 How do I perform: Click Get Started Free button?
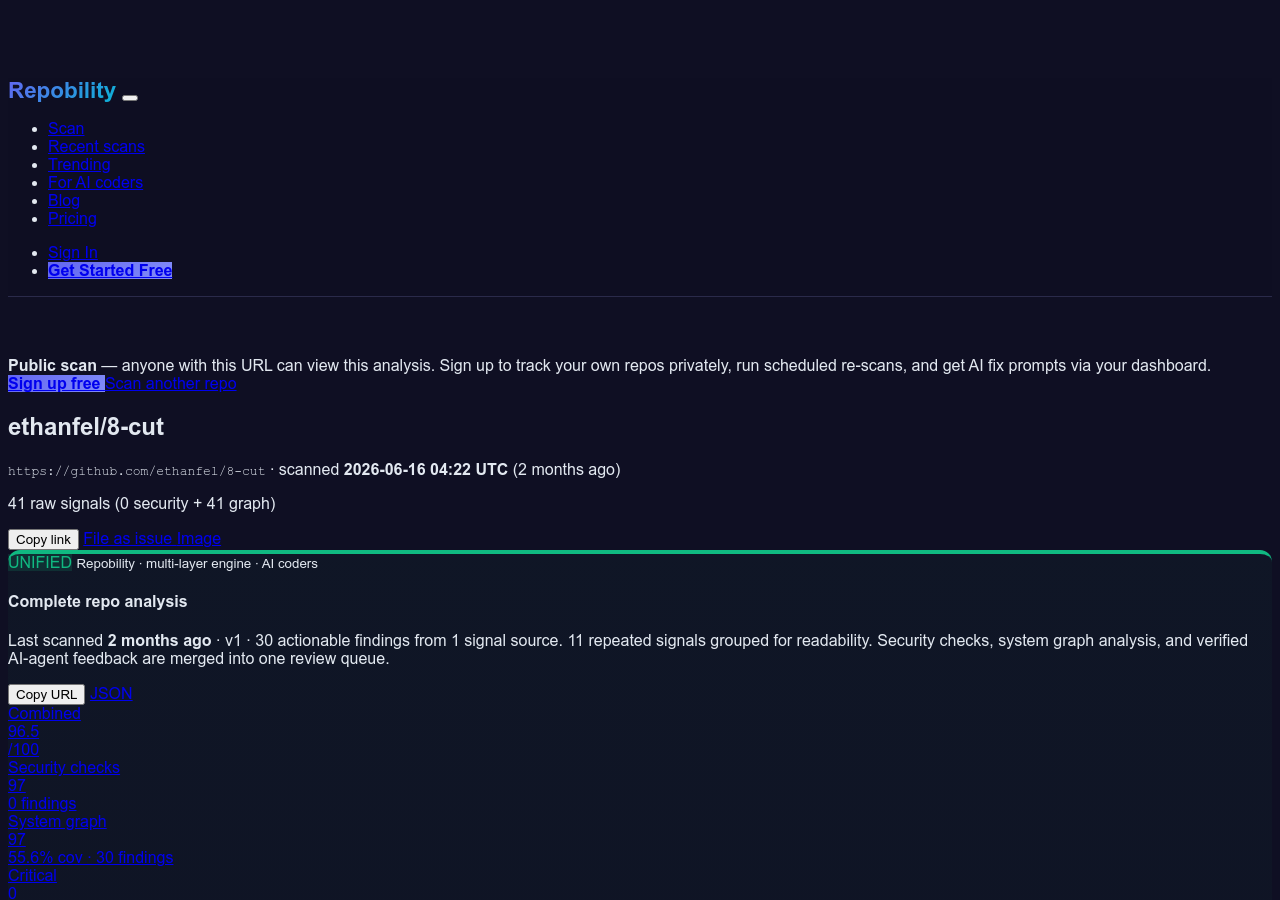pyautogui.click(x=110, y=270)
